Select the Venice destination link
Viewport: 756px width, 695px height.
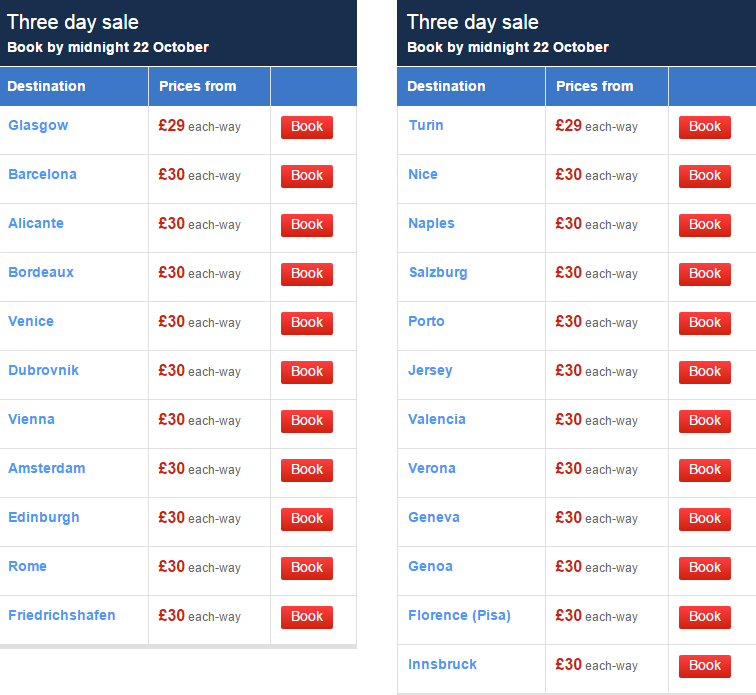31,321
